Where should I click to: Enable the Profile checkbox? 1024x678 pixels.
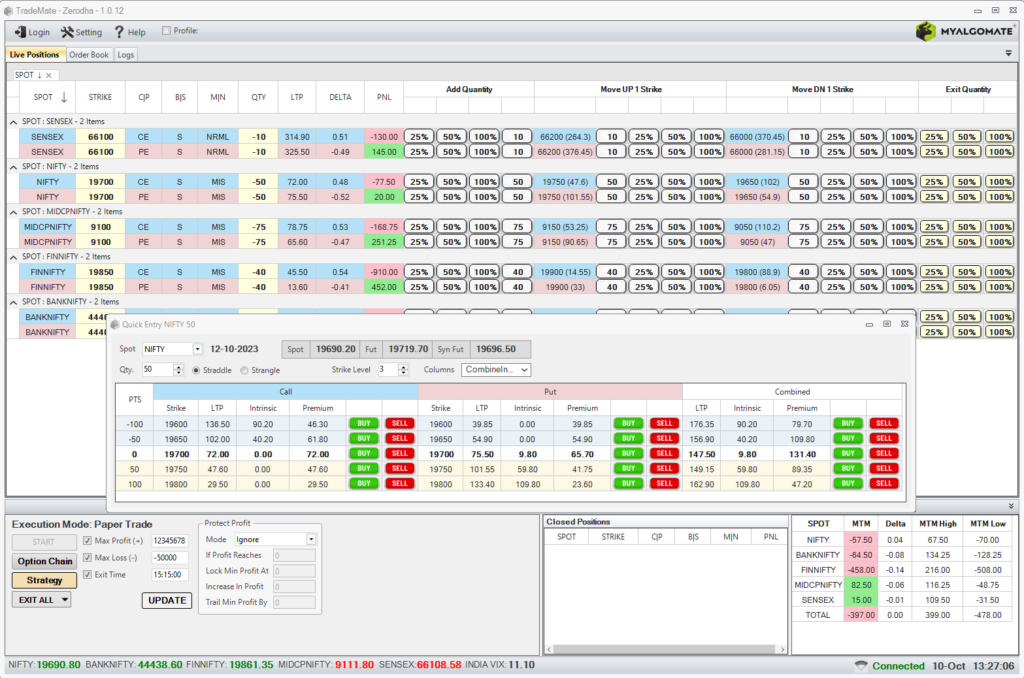pyautogui.click(x=166, y=31)
